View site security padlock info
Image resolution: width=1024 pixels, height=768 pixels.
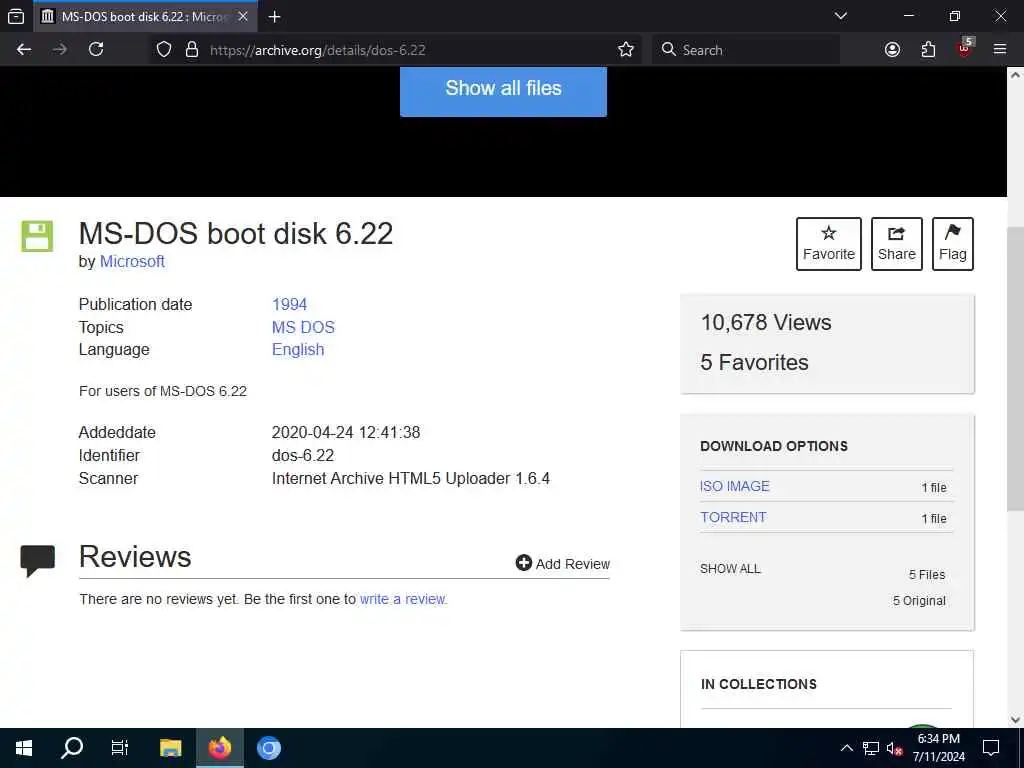coord(192,50)
